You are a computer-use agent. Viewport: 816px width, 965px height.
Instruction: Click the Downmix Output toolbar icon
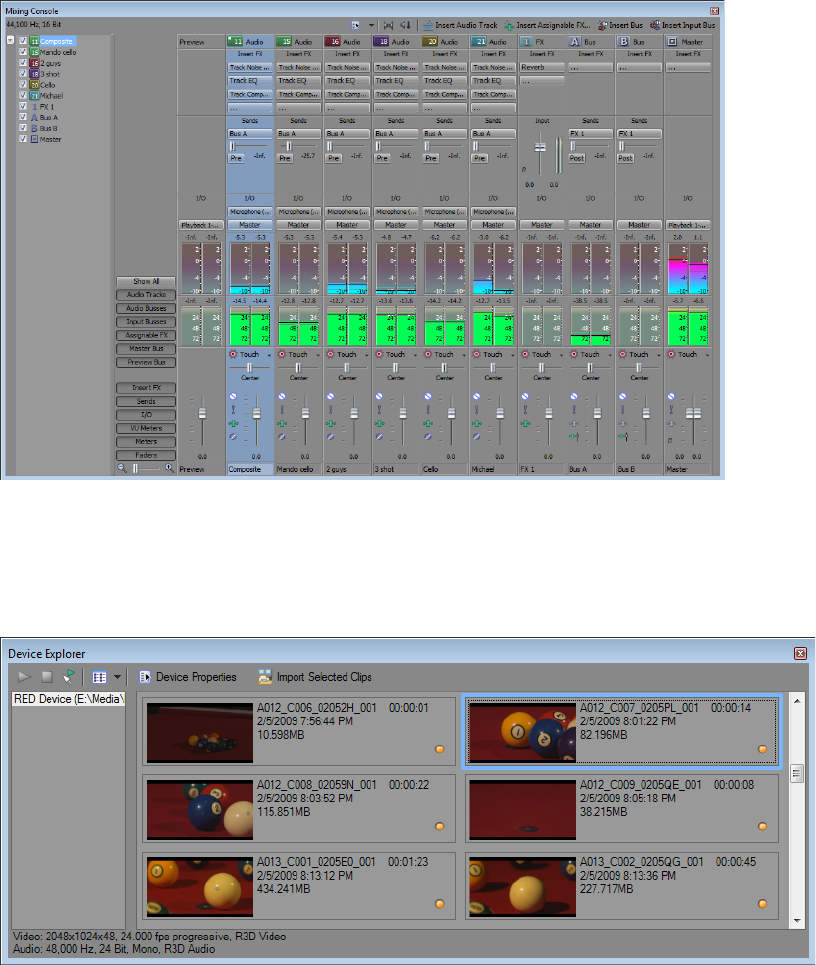(388, 25)
